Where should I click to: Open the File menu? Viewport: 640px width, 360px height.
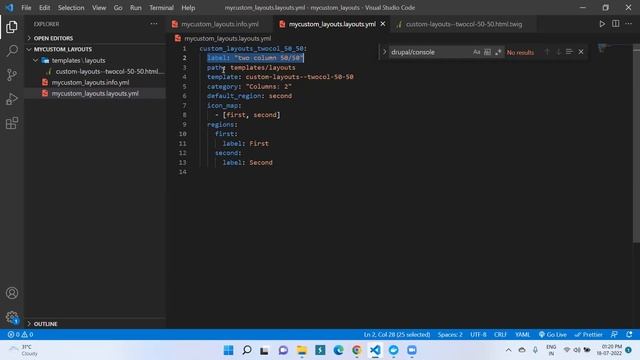click(x=26, y=8)
